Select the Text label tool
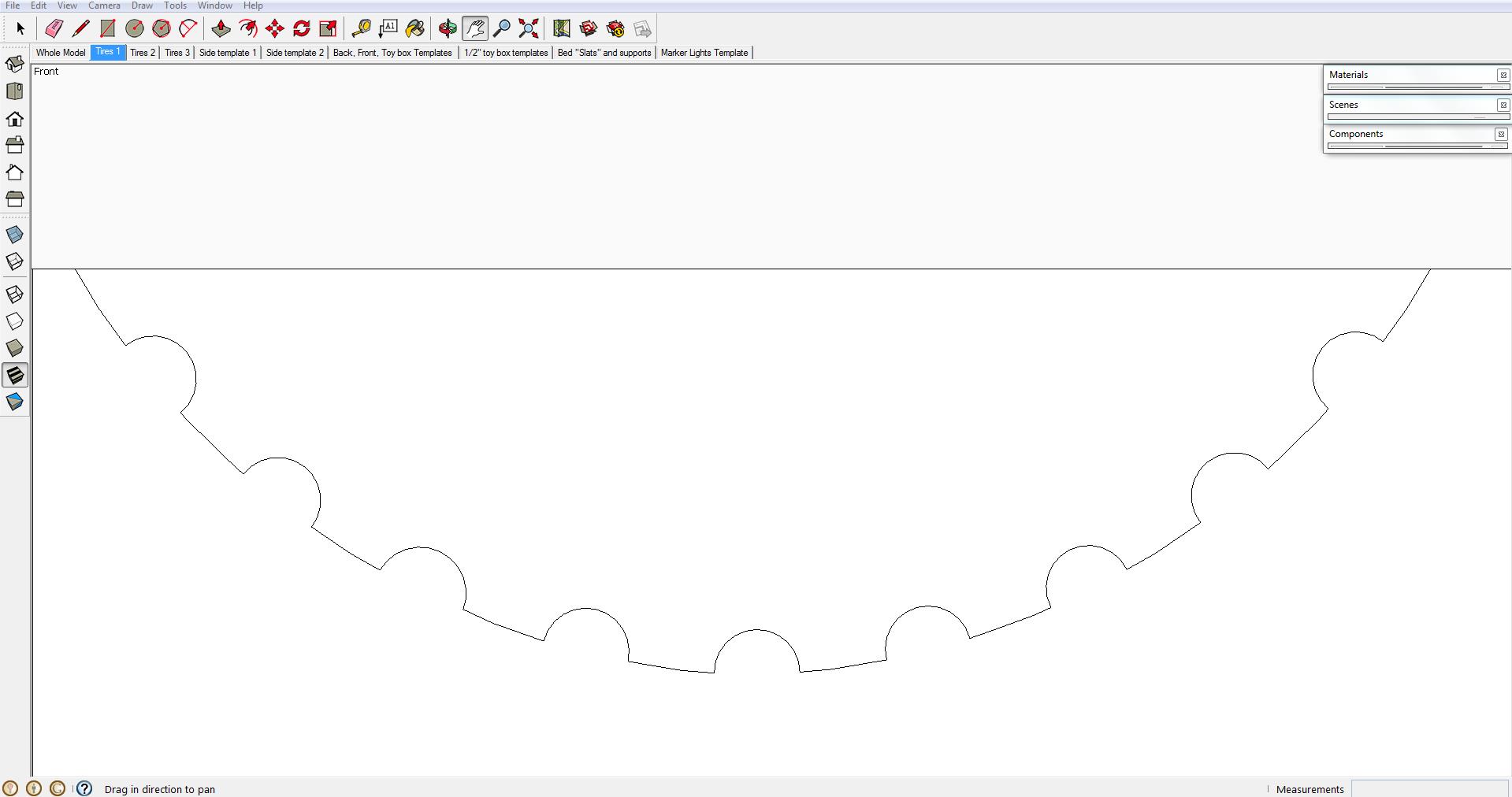Image resolution: width=1512 pixels, height=797 pixels. click(388, 29)
